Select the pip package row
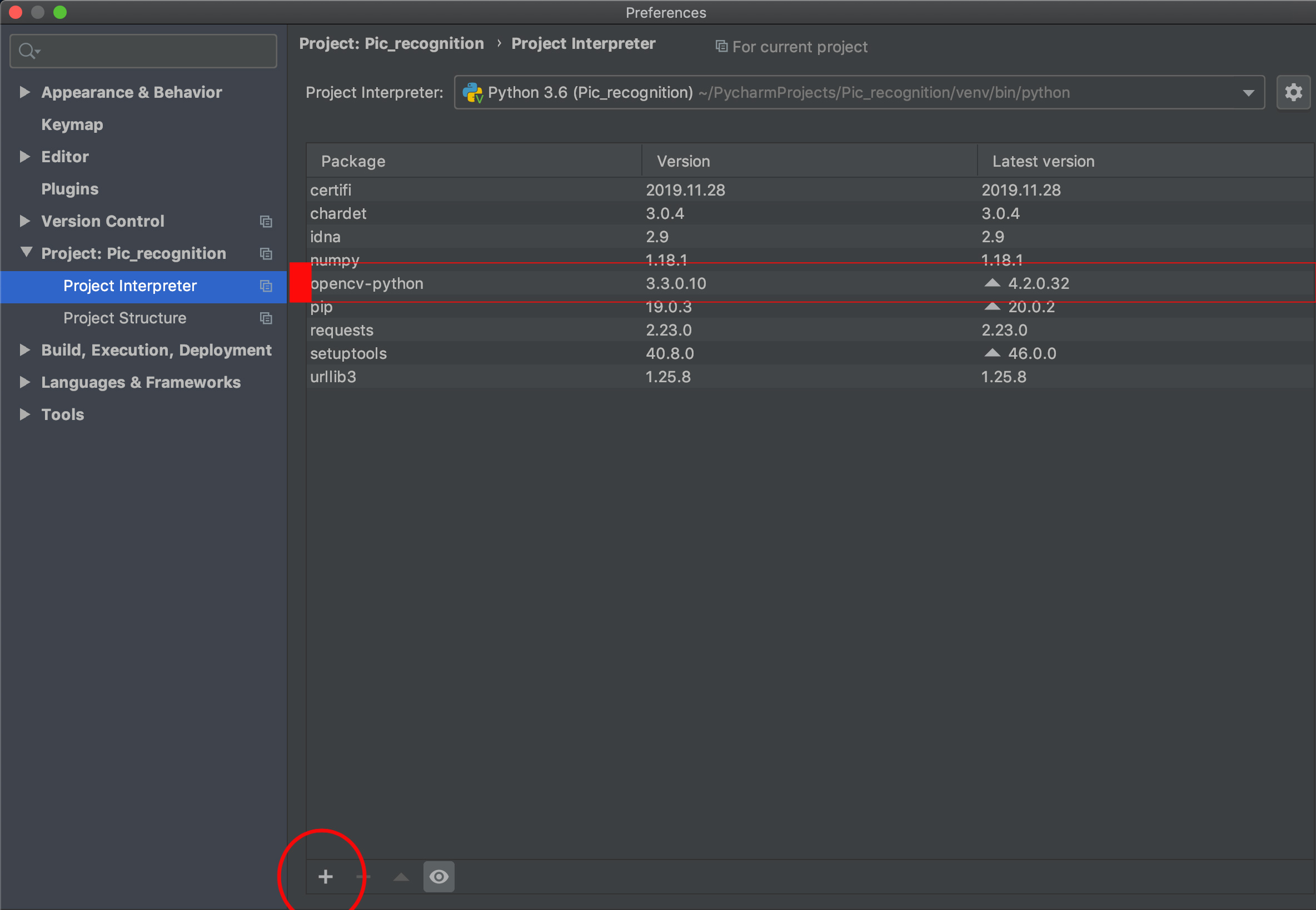 810,307
